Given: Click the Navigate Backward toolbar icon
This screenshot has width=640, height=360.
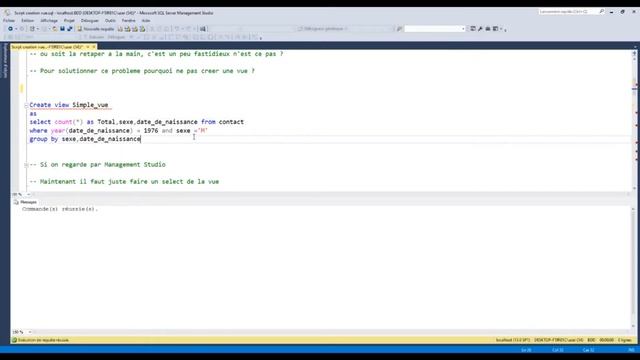Looking at the screenshot, I should click(10, 29).
